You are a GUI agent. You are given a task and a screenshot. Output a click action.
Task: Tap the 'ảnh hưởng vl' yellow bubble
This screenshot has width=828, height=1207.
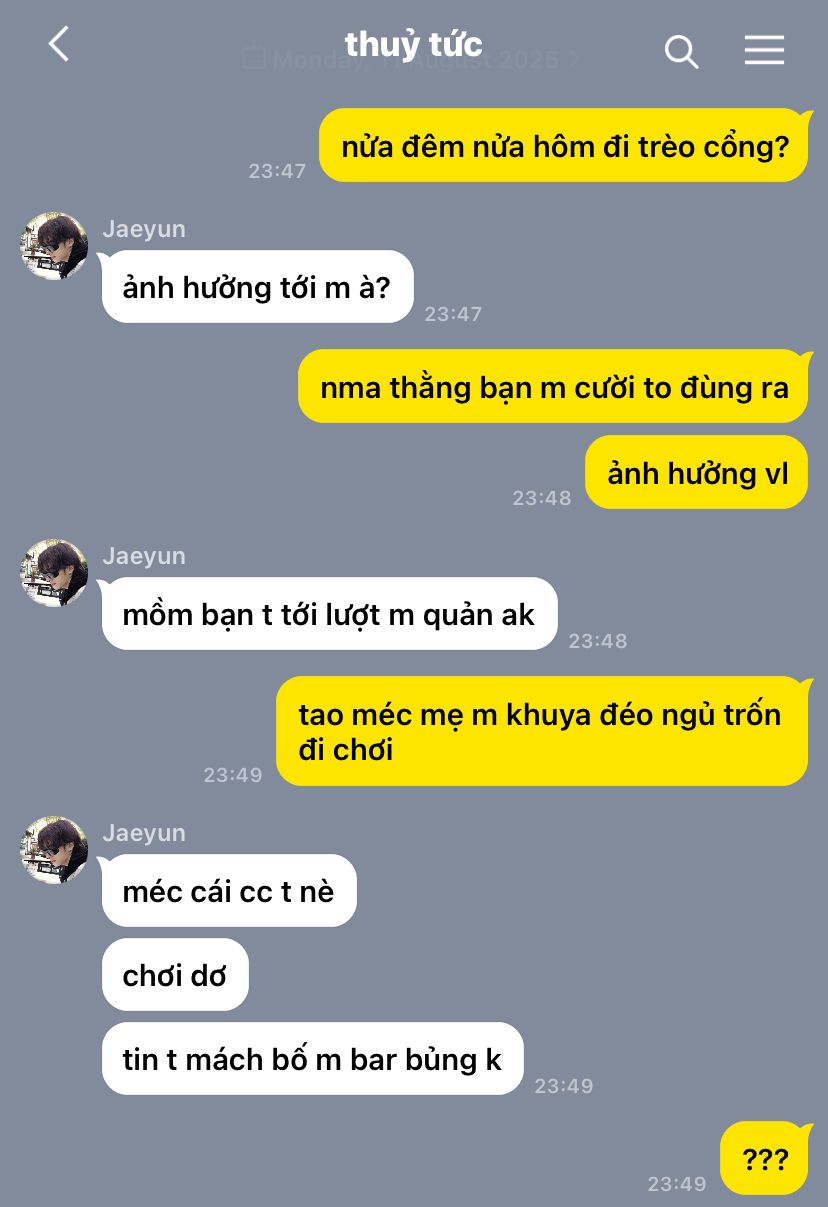pyautogui.click(x=697, y=472)
